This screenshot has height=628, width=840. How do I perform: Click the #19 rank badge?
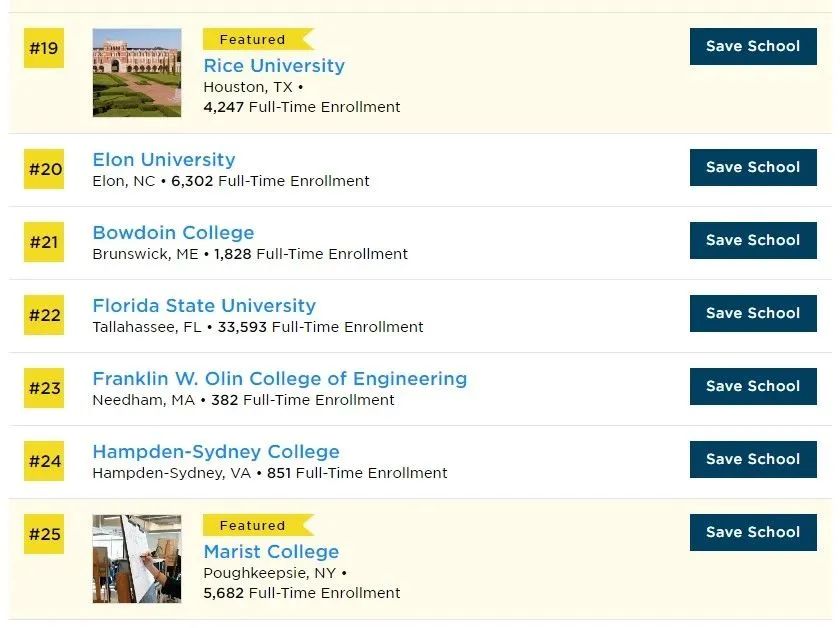(44, 48)
